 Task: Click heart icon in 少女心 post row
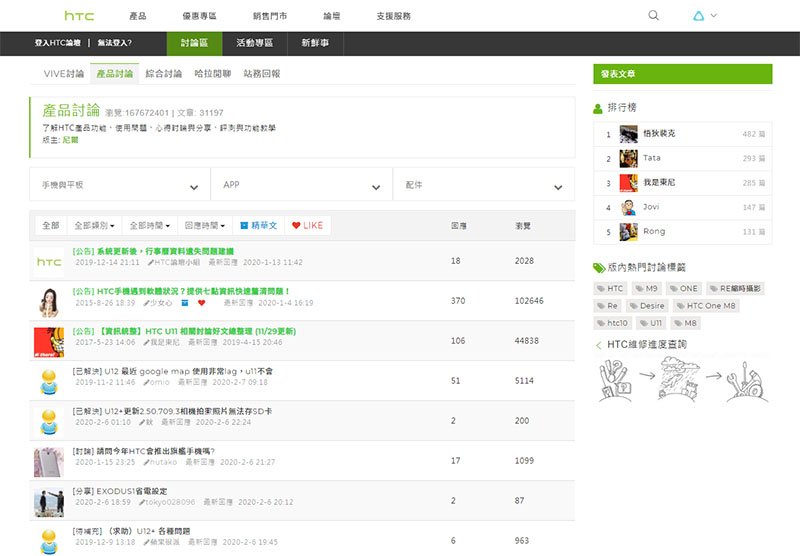tap(202, 303)
